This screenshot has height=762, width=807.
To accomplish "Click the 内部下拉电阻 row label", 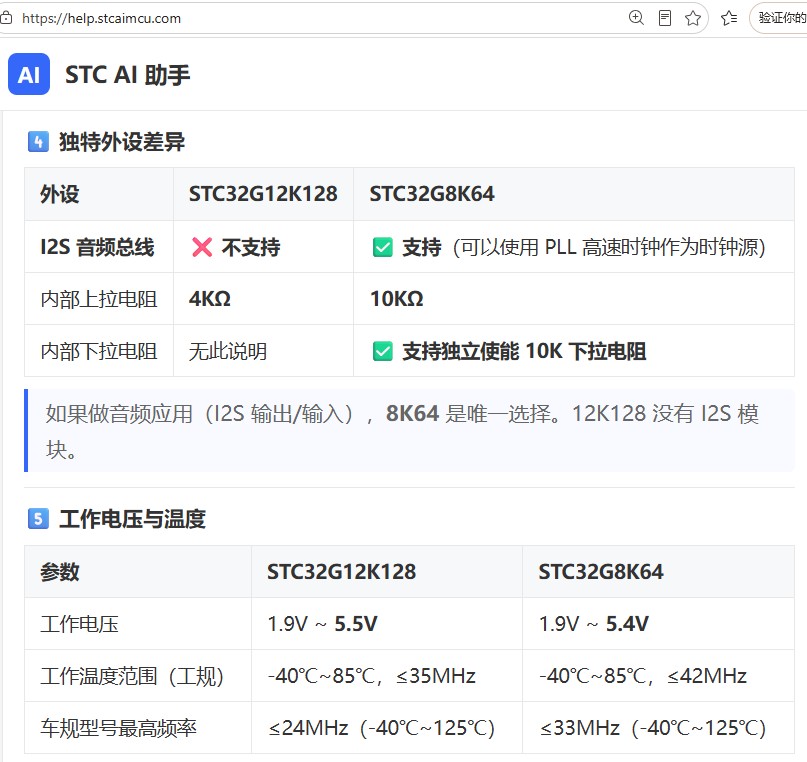I will [x=99, y=351].
